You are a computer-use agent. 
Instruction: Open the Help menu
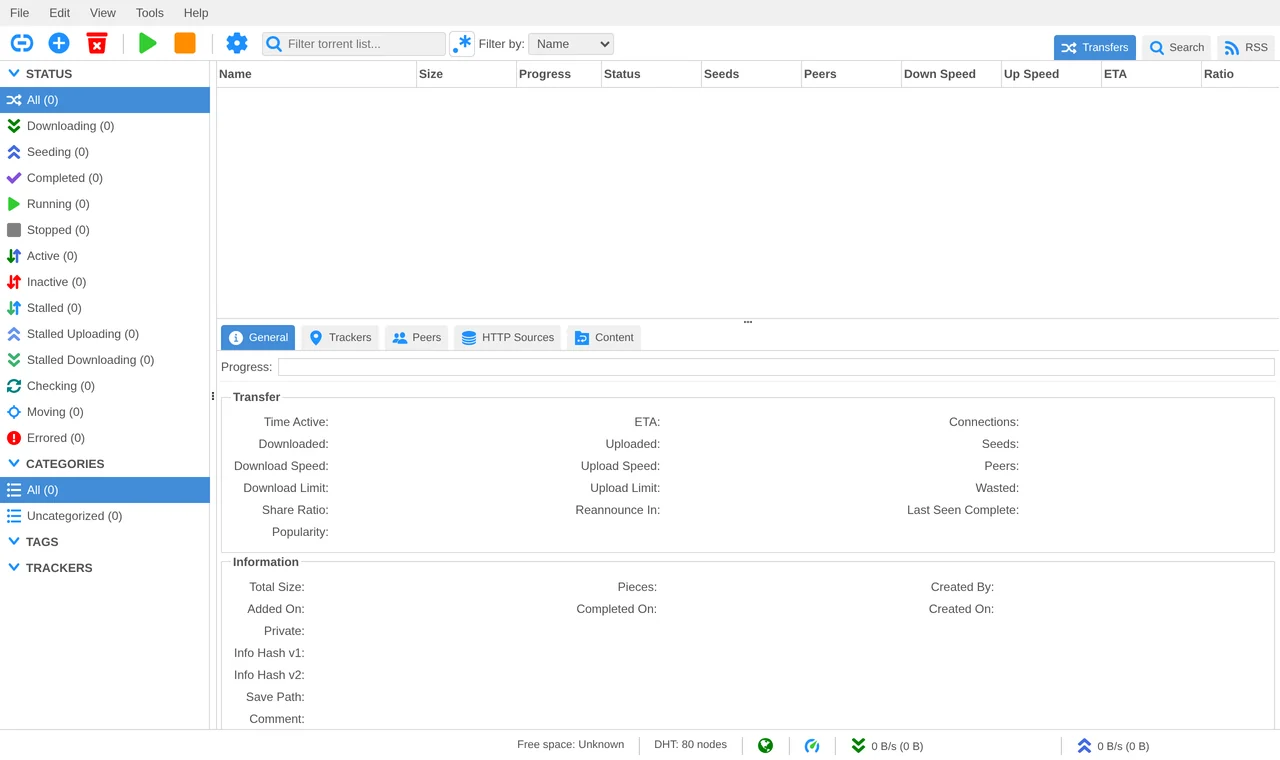(x=196, y=13)
